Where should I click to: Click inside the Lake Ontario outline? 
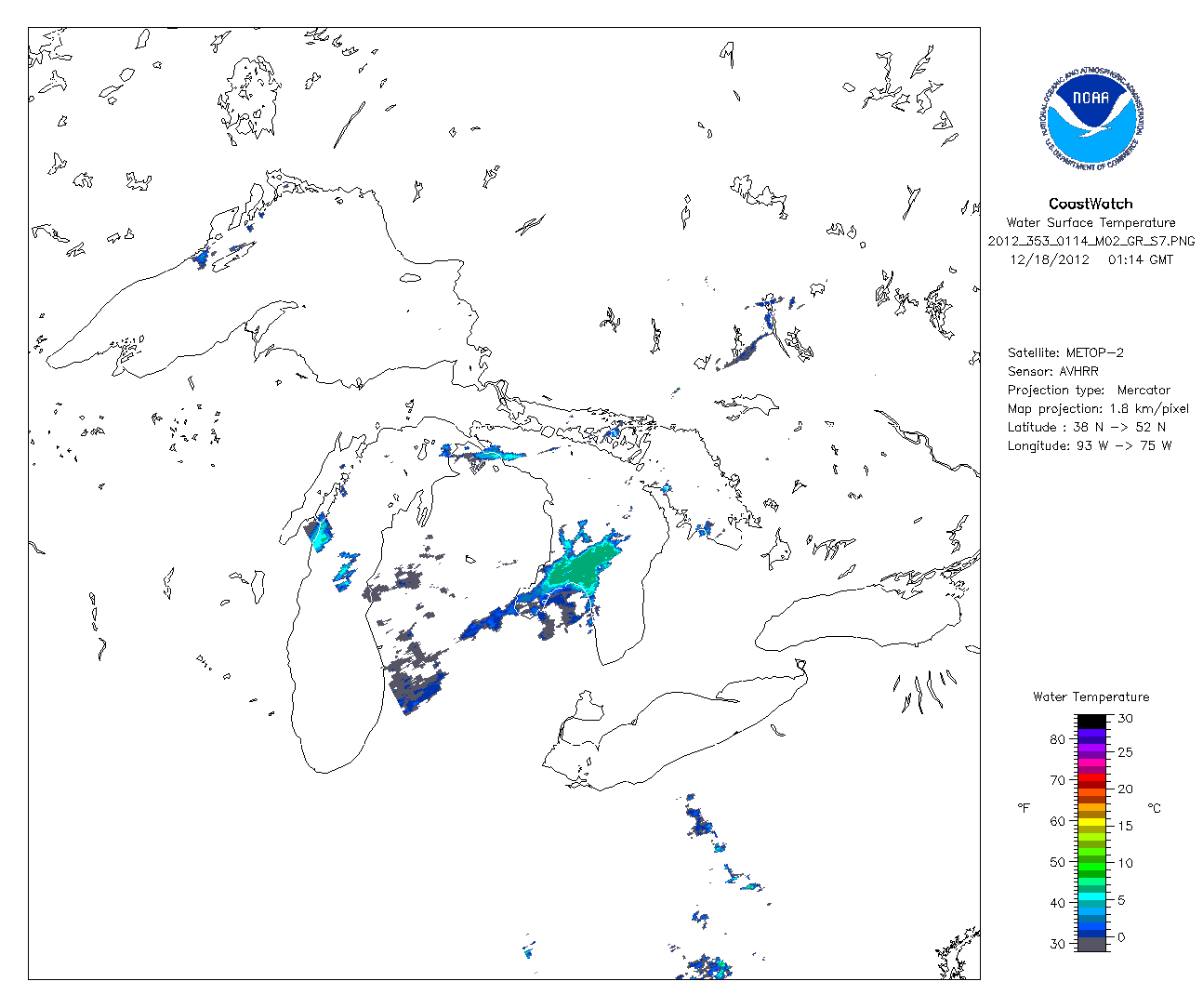[x=860, y=616]
